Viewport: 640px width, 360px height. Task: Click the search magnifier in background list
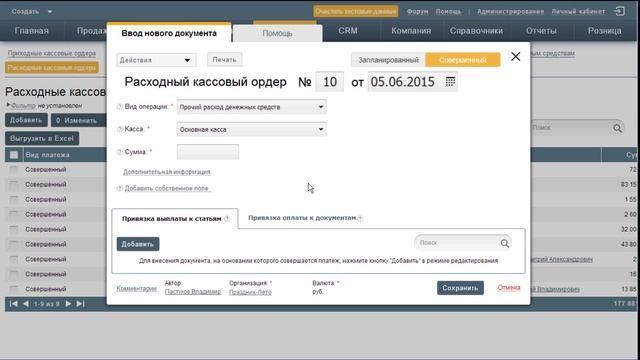tap(618, 128)
